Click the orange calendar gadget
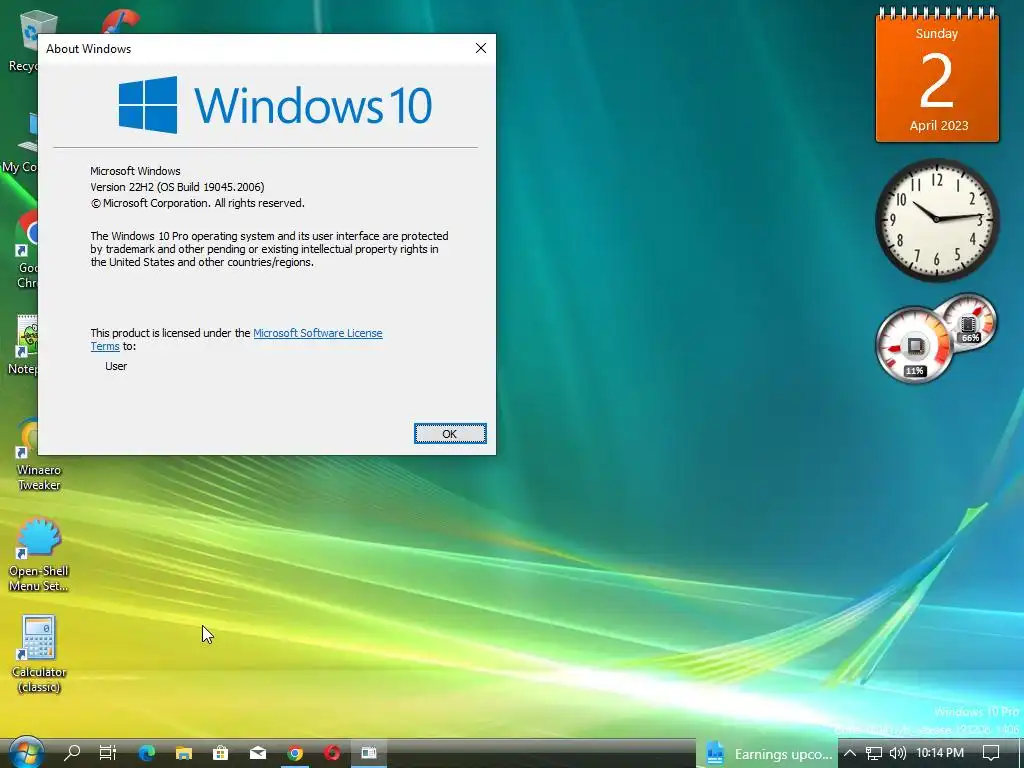Screen dimensions: 1024x768 point(937,75)
